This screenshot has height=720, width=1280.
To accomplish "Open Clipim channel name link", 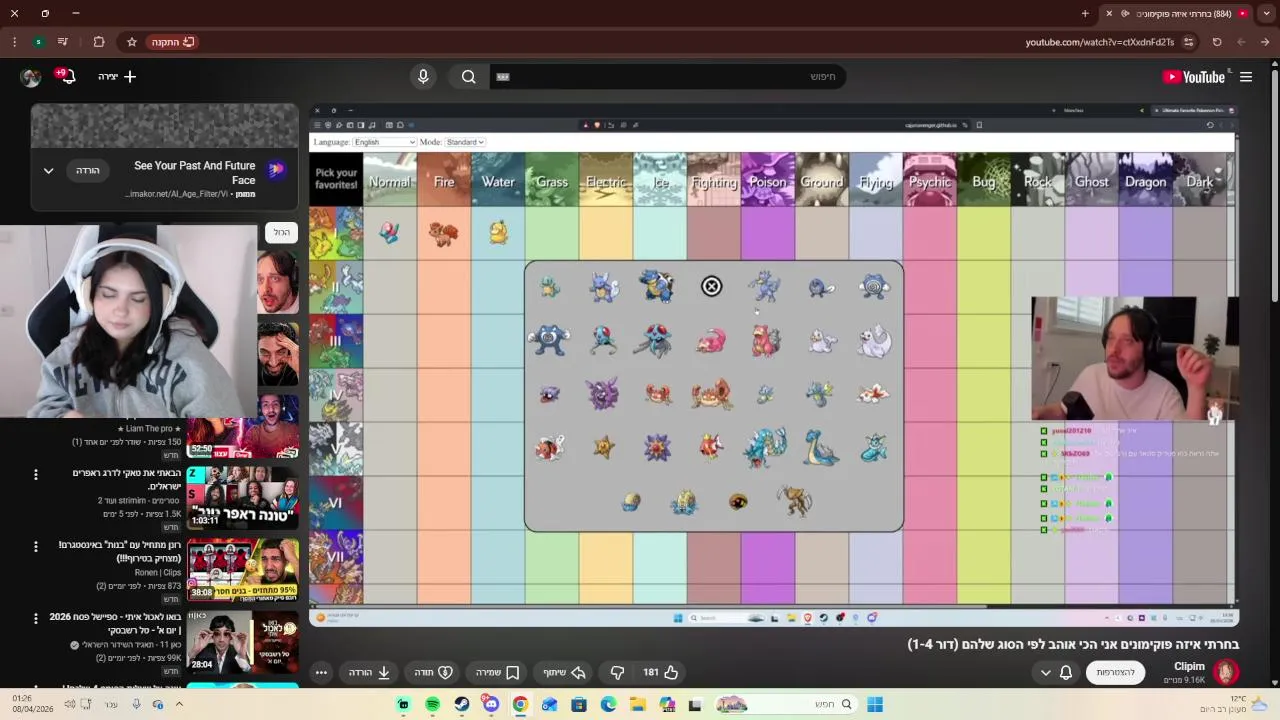I will [1189, 666].
